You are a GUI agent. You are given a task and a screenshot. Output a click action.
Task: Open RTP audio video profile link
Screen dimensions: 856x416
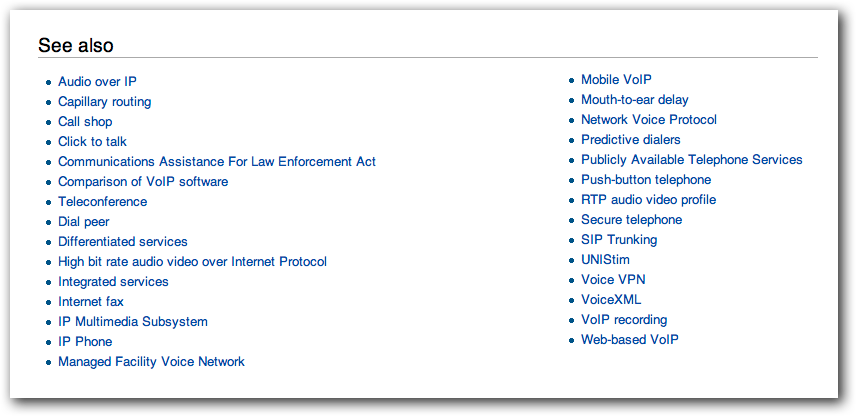click(649, 200)
